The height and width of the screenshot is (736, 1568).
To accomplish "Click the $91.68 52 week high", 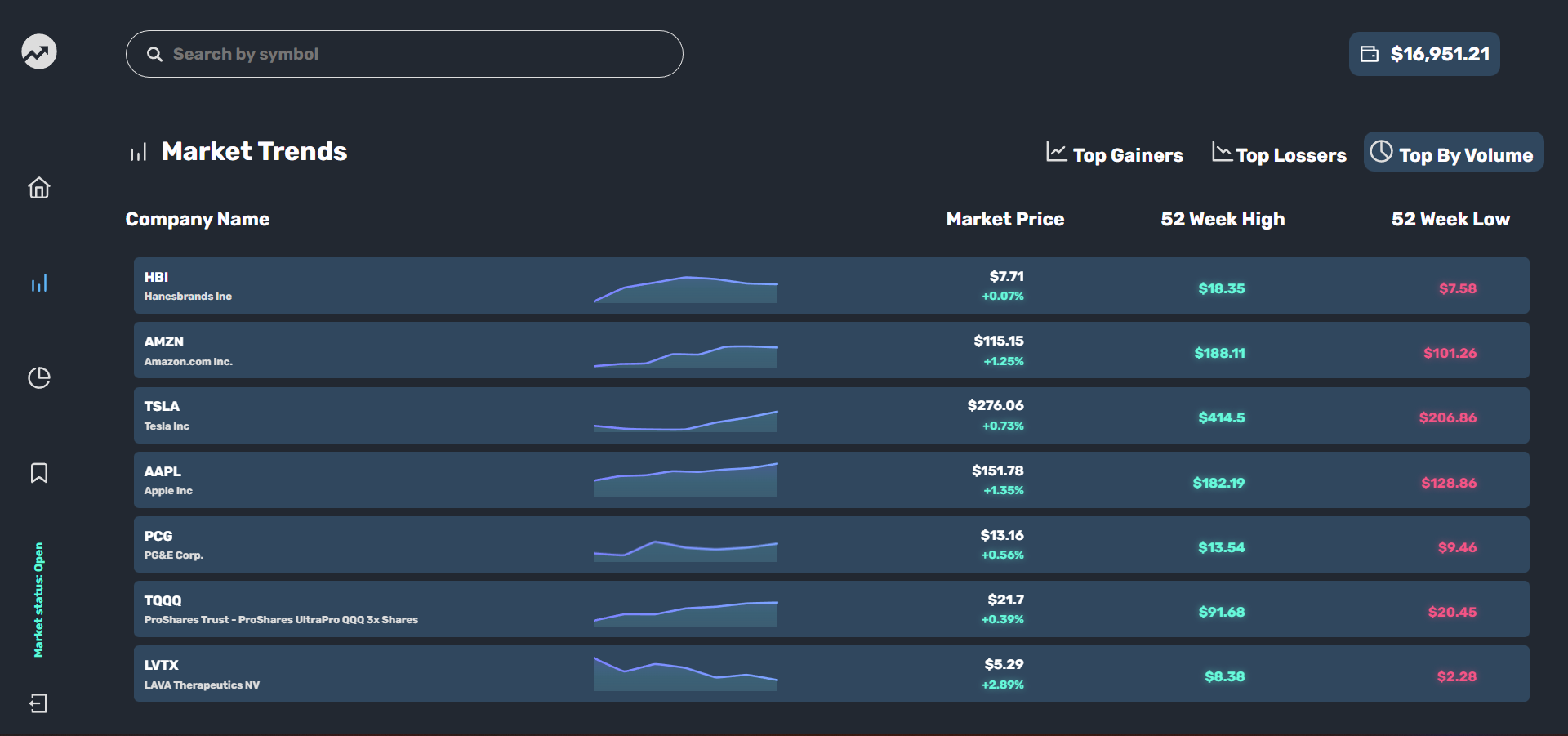I will coord(1222,612).
